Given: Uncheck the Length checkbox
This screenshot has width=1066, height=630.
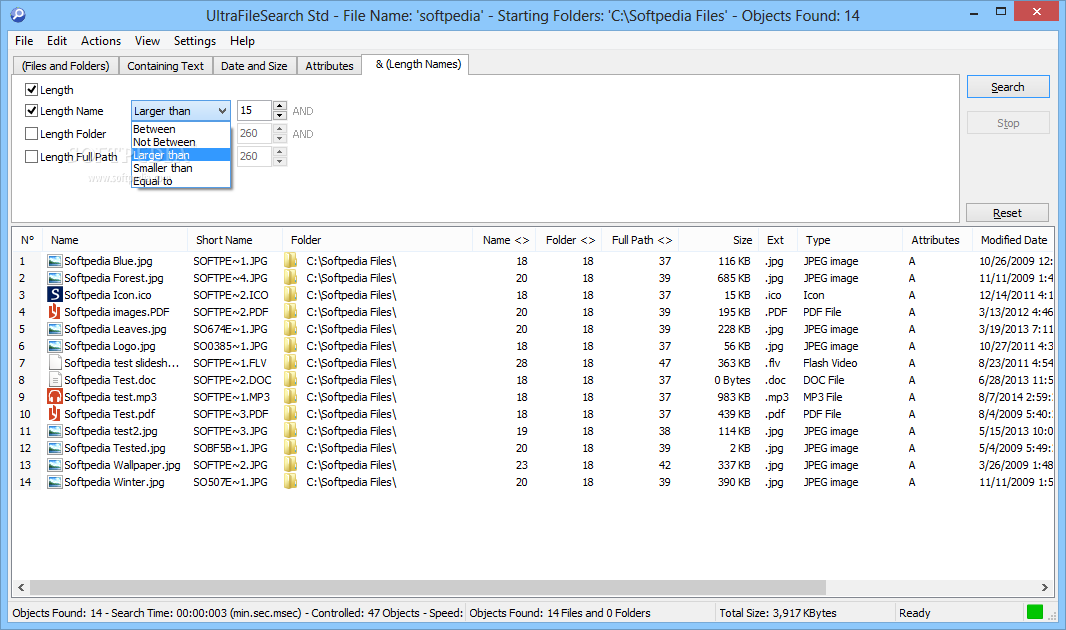Looking at the screenshot, I should click(31, 89).
